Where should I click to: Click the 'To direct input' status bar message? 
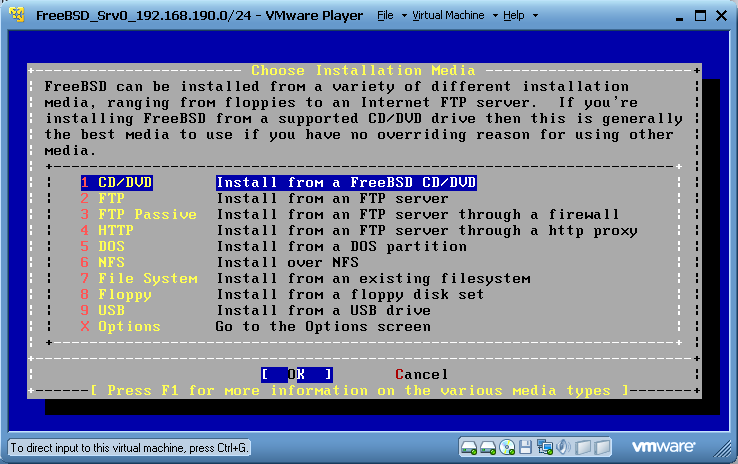129,448
